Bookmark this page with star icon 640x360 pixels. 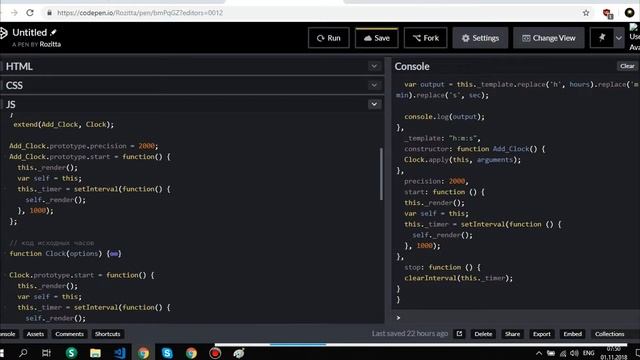click(586, 13)
